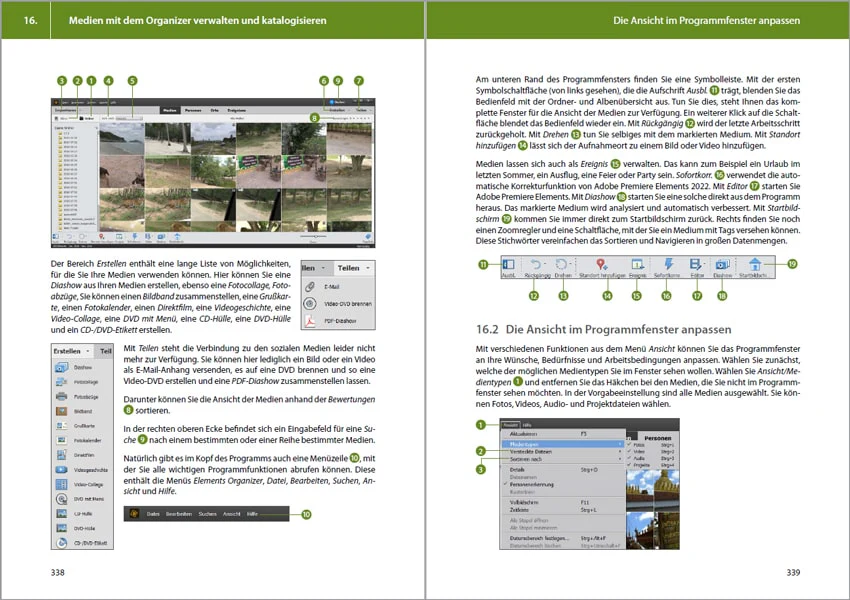Open the Teilen dropdown arrow

(368, 268)
